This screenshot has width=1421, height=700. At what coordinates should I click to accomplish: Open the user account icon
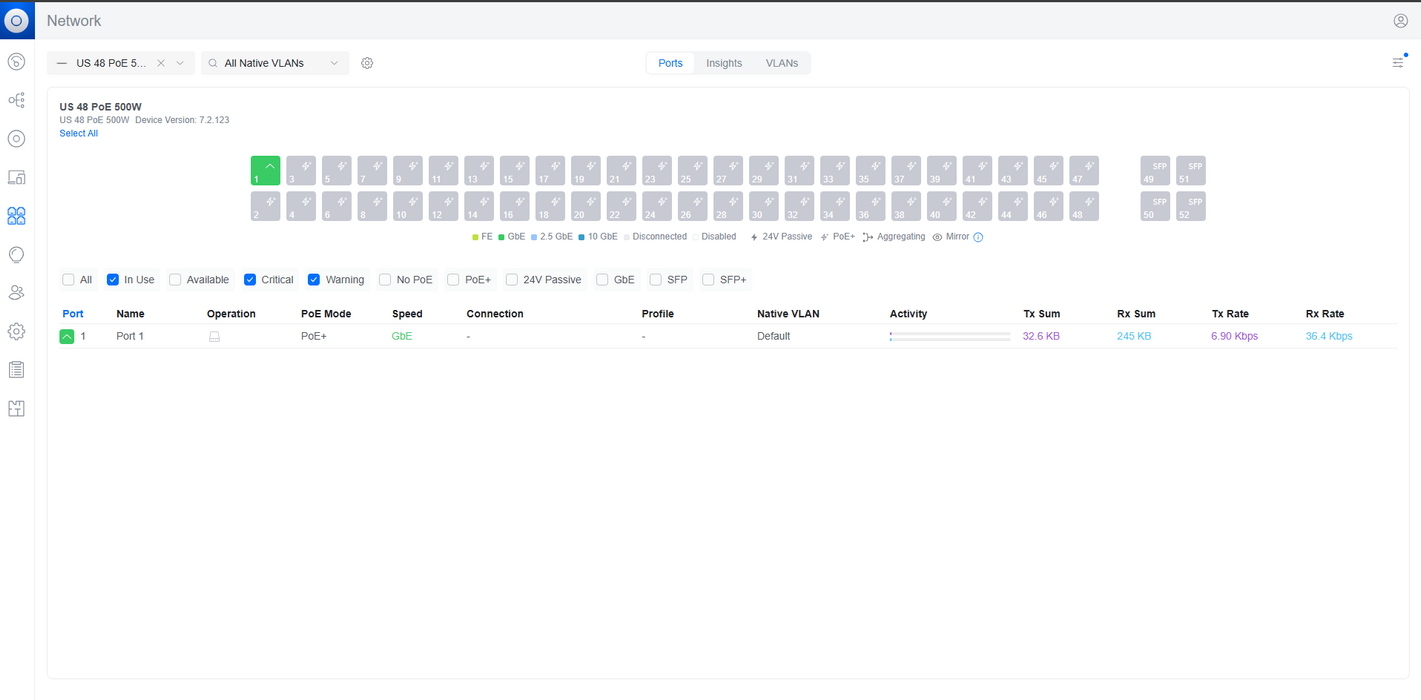[x=1400, y=21]
